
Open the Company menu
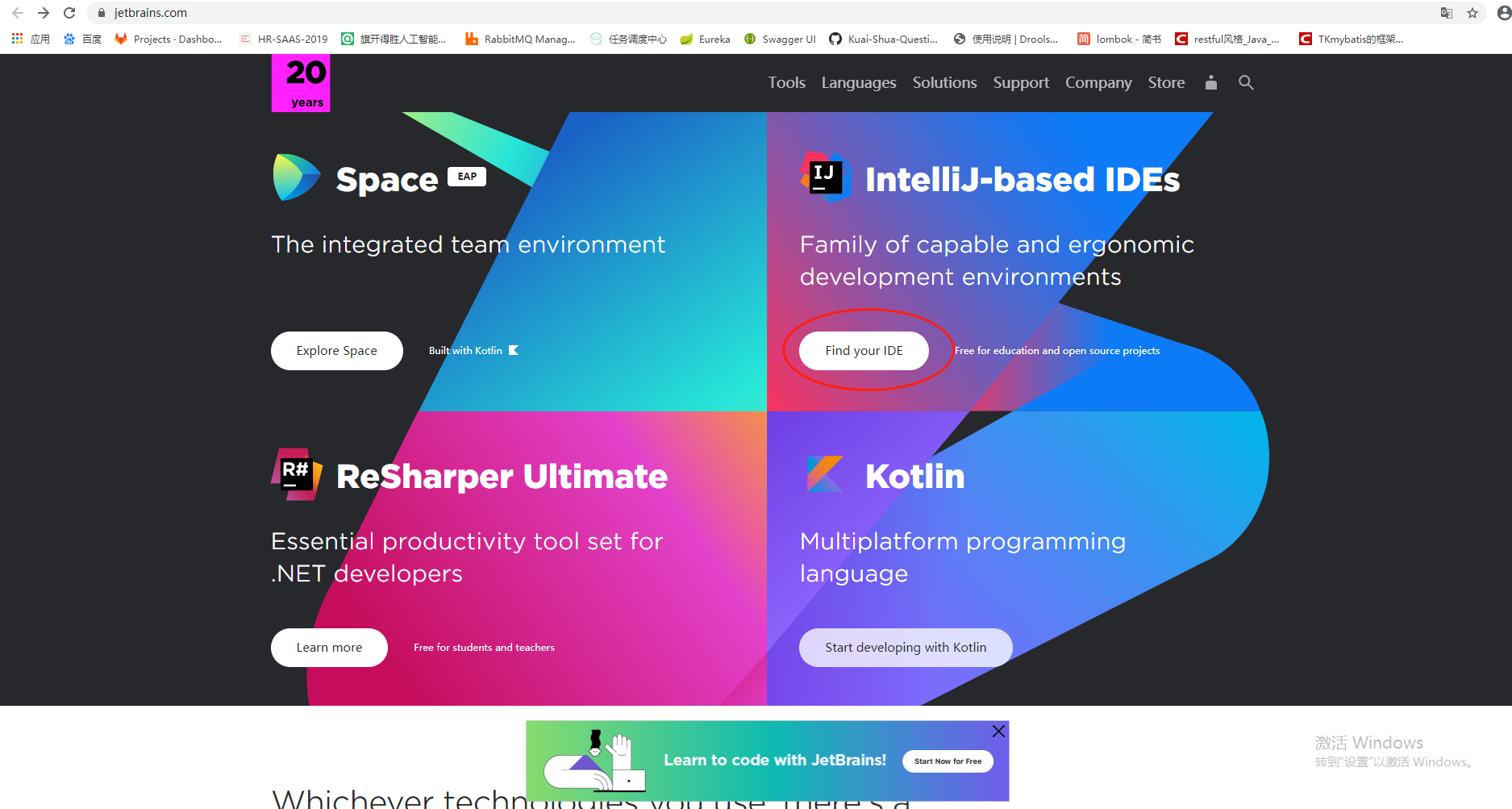point(1098,82)
